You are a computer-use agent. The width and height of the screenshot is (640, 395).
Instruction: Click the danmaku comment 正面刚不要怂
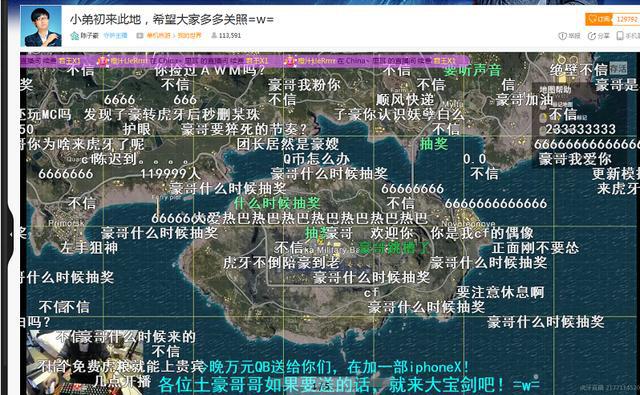[x=535, y=248]
